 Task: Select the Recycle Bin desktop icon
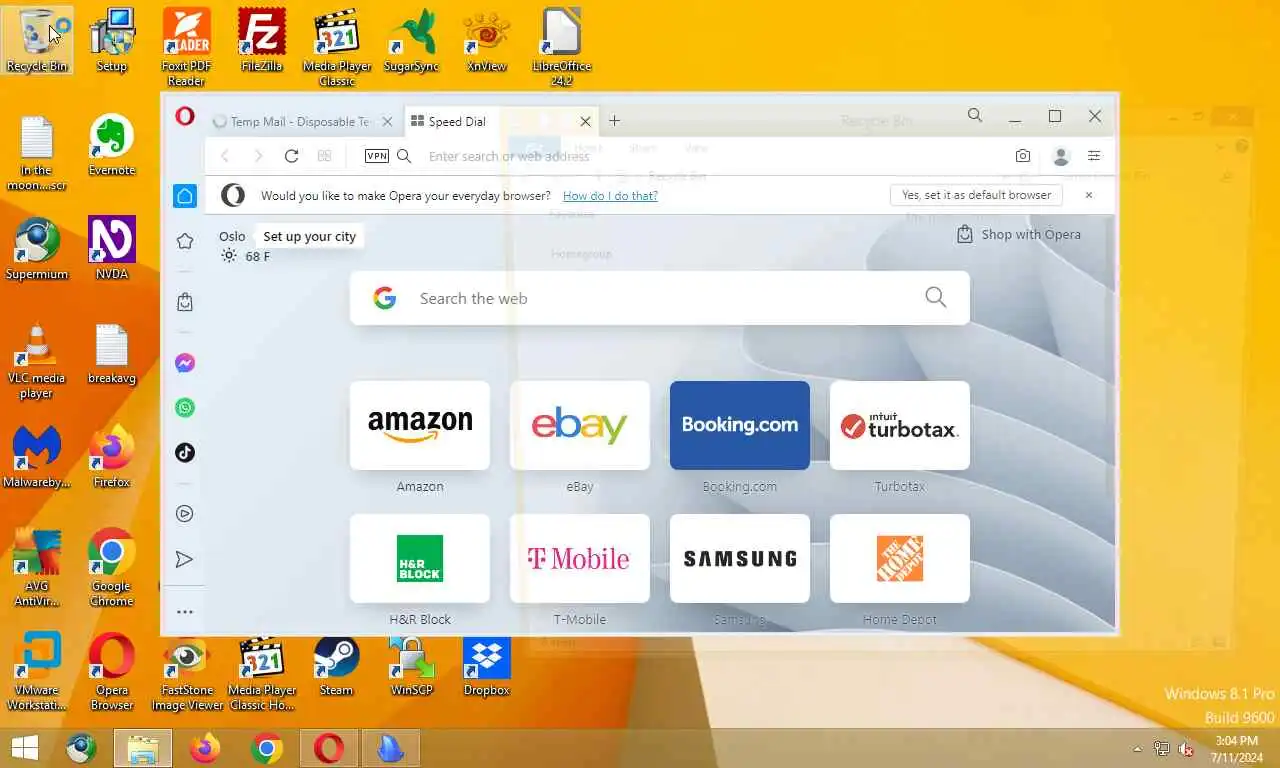[37, 40]
